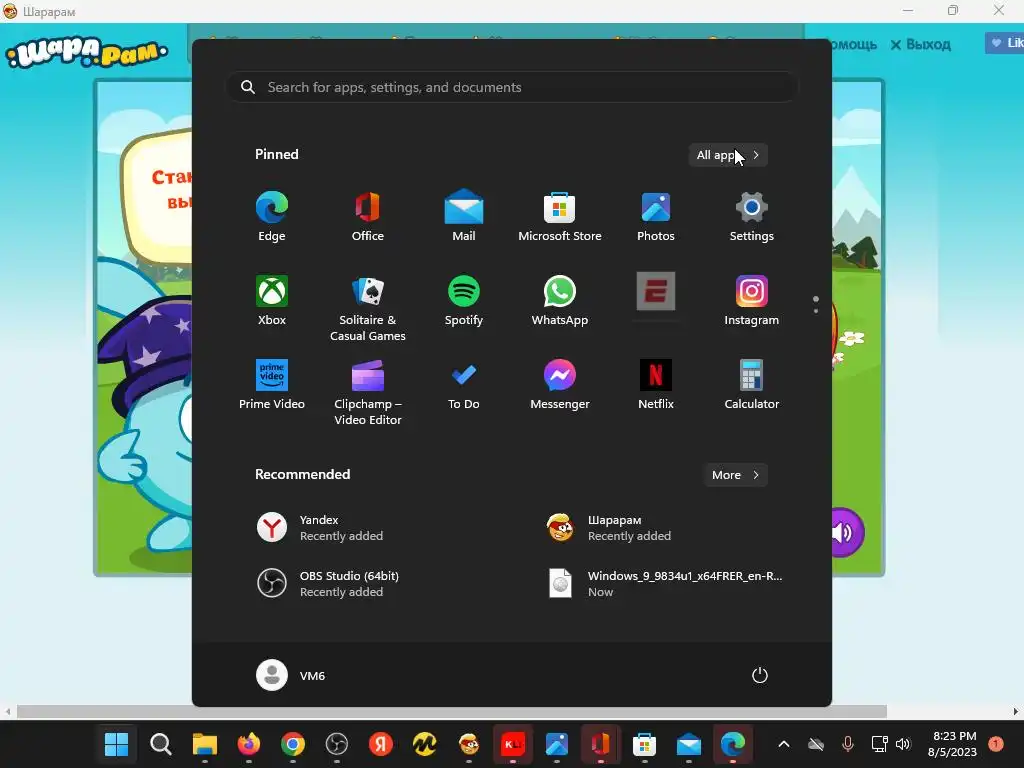Image resolution: width=1024 pixels, height=768 pixels.
Task: Click the Start menu search field
Action: (x=512, y=87)
